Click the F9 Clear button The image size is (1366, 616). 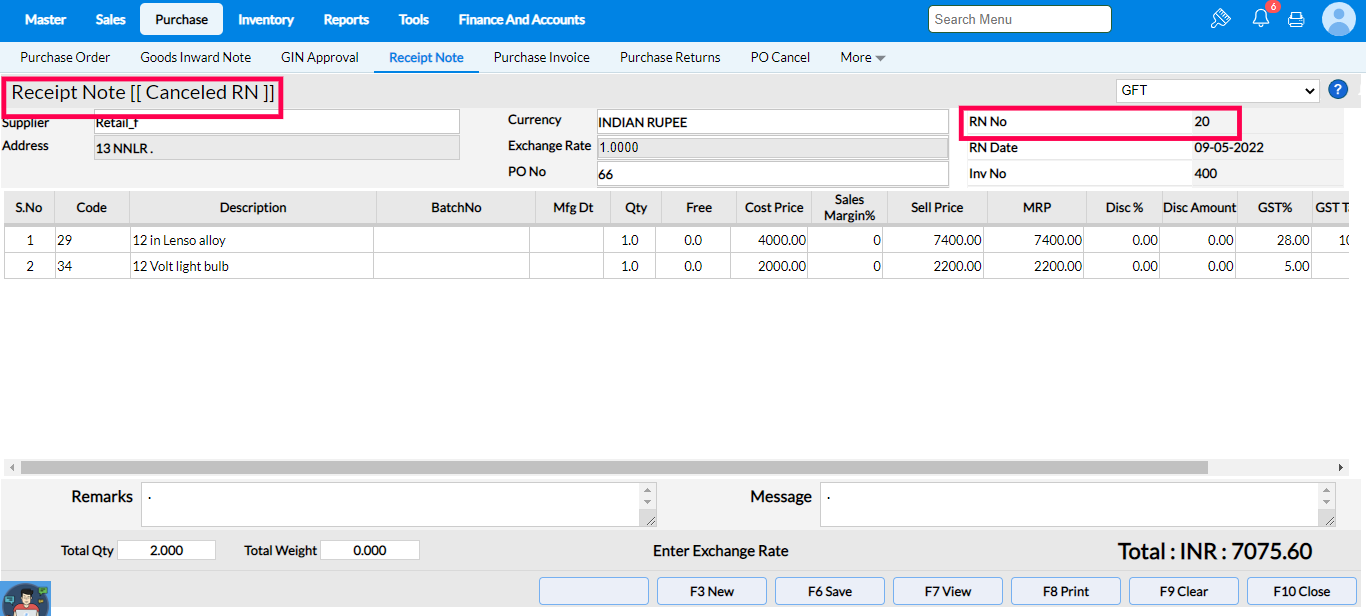click(1184, 591)
